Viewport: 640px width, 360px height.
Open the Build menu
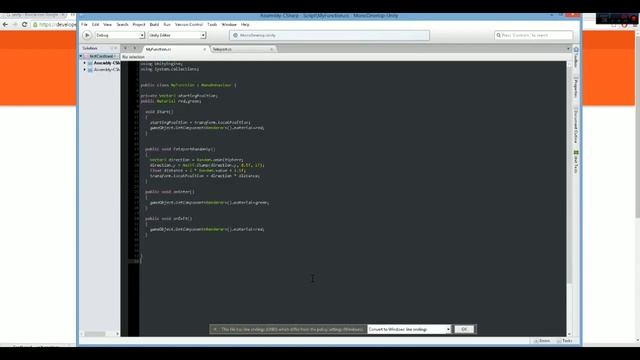154,24
